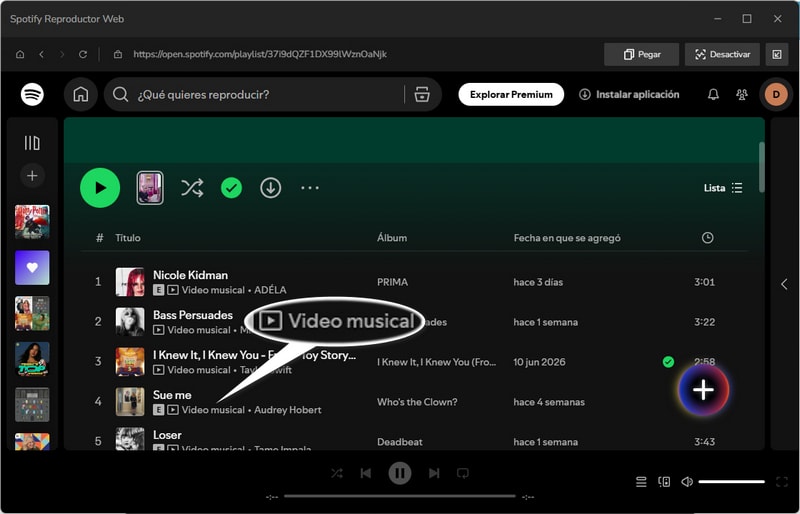Open artist ADÉLA link
800x514 pixels.
270,290
